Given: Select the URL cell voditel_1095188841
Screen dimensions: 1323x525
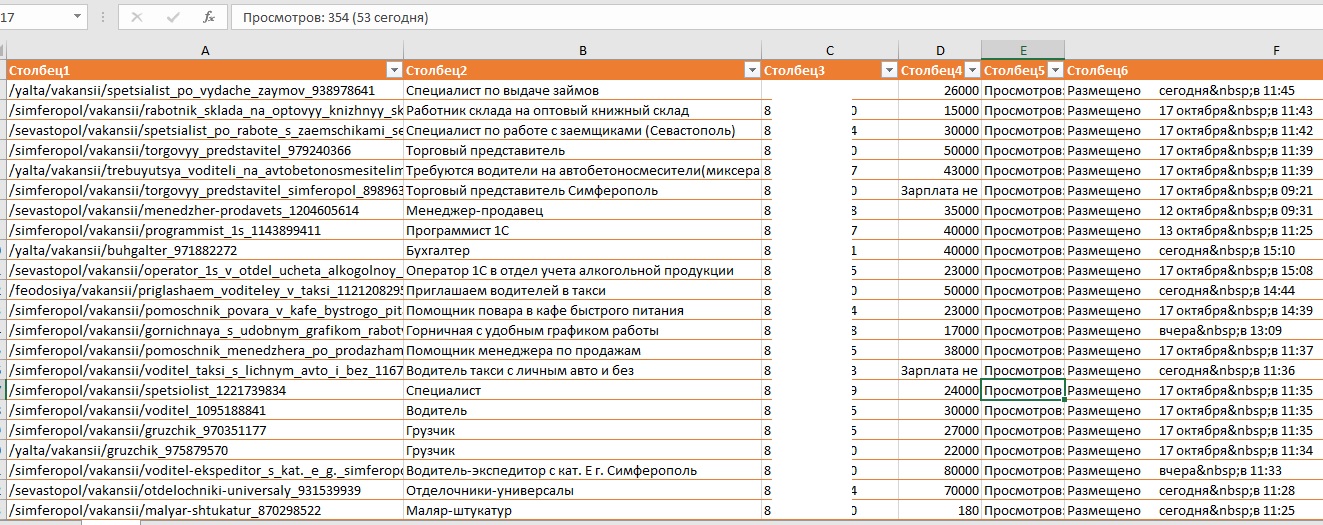Looking at the screenshot, I should 205,410.
